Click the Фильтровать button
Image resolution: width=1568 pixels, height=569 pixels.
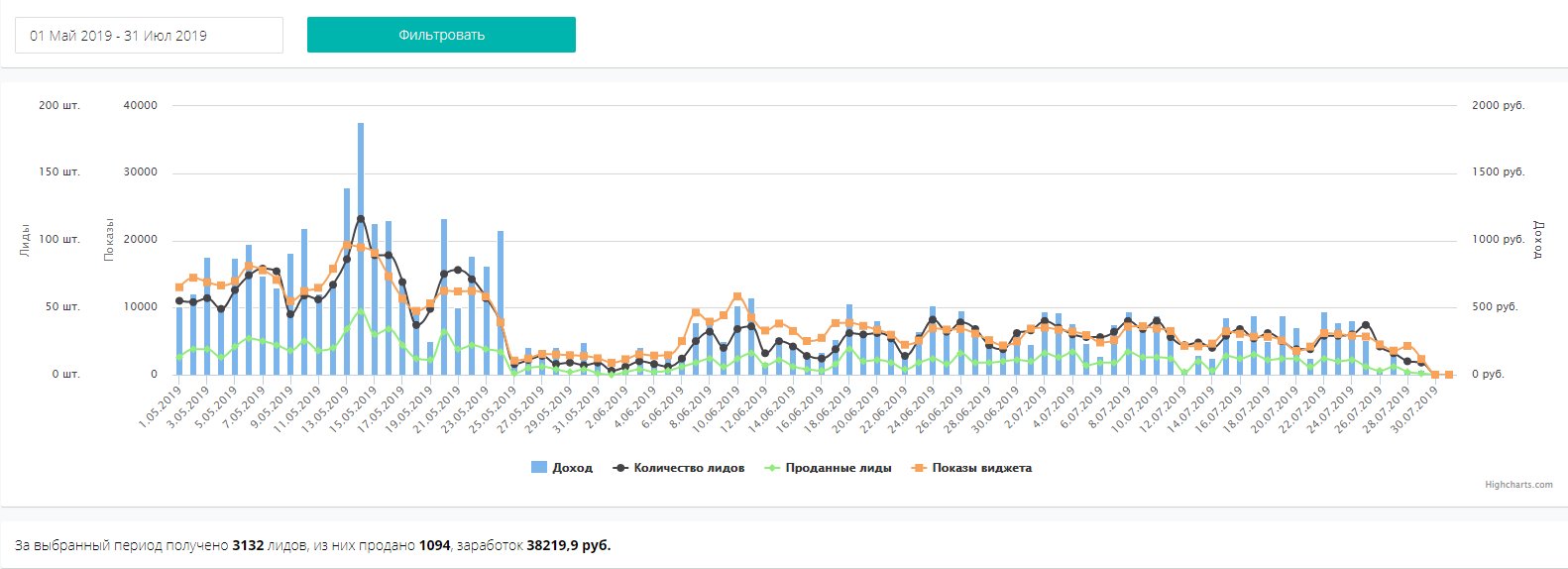(441, 35)
